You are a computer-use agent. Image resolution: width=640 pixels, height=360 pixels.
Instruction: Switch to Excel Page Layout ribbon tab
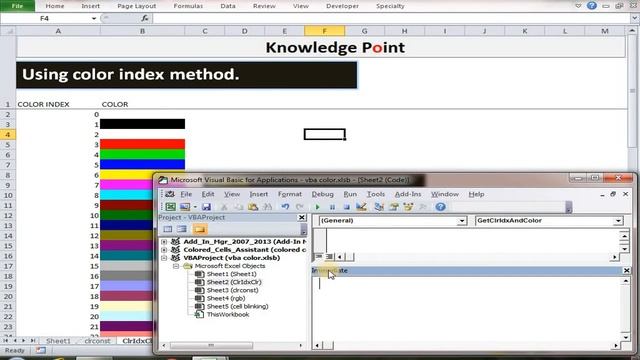tap(136, 6)
